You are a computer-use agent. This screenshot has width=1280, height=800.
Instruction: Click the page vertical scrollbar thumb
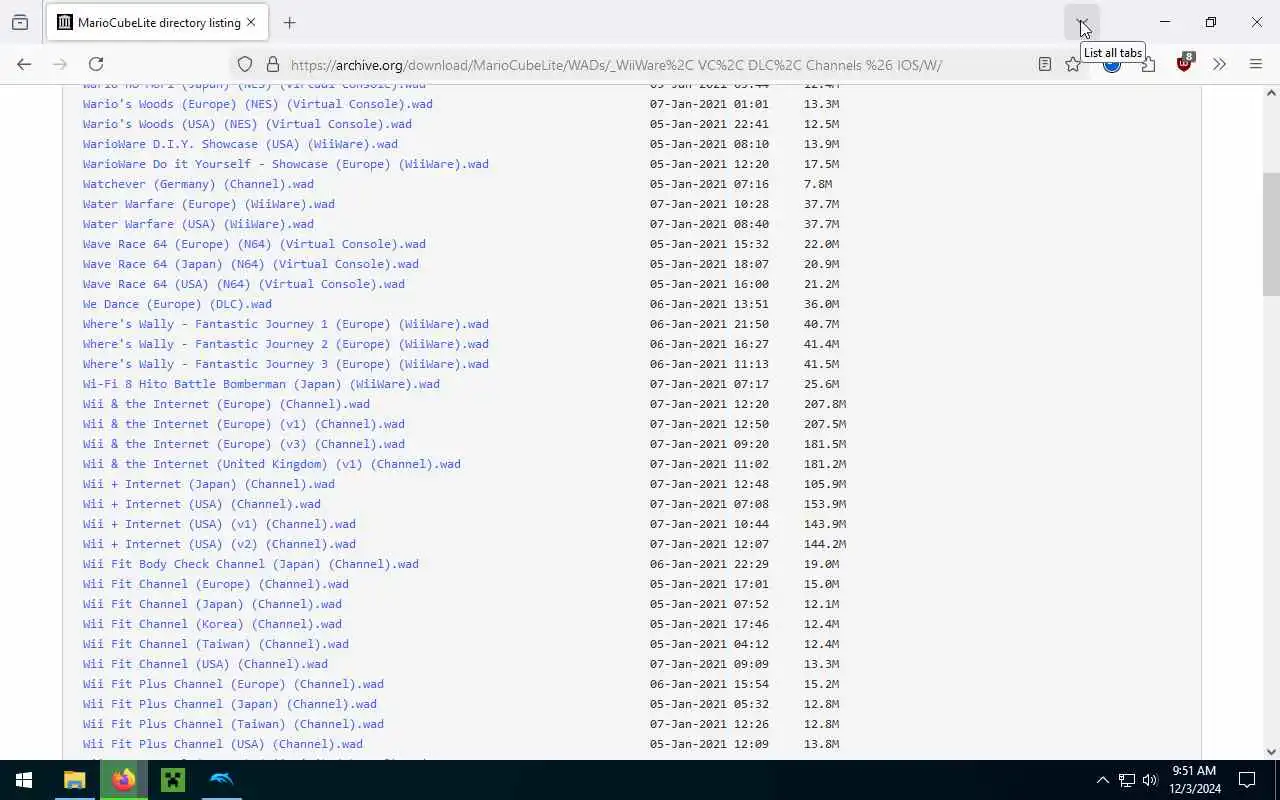[x=1271, y=234]
